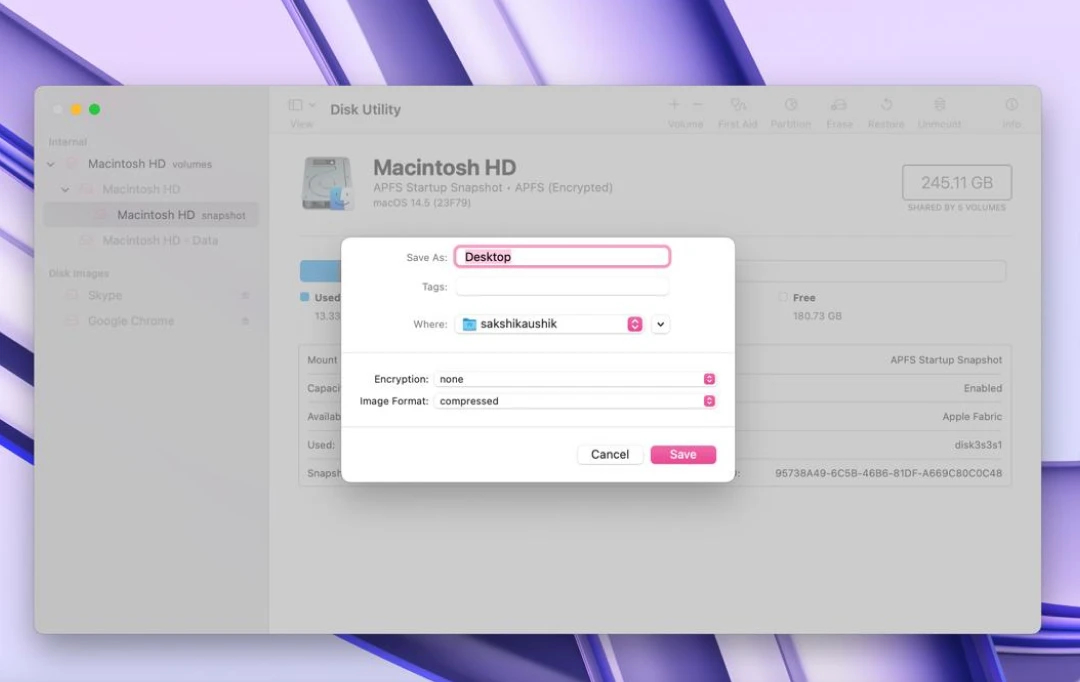Click the add Volume plus icon
Viewport: 1080px width, 682px height.
click(674, 104)
